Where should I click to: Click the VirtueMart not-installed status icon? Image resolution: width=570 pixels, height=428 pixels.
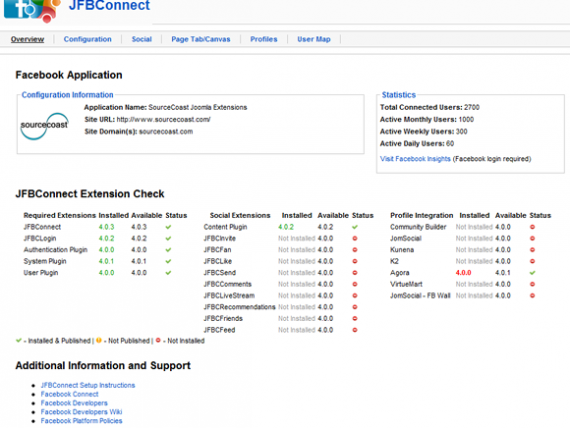click(532, 284)
